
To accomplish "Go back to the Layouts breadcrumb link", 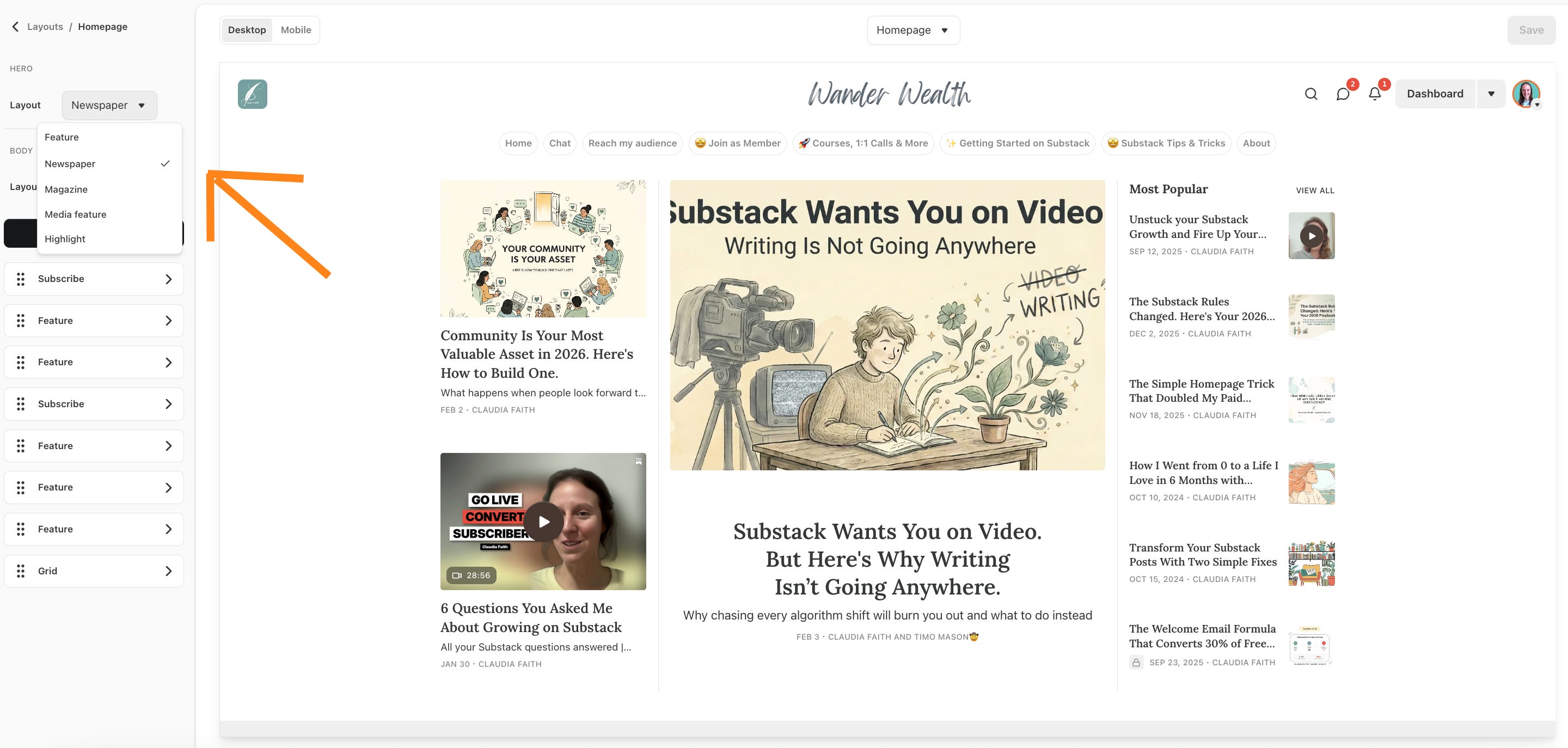I will click(x=45, y=26).
